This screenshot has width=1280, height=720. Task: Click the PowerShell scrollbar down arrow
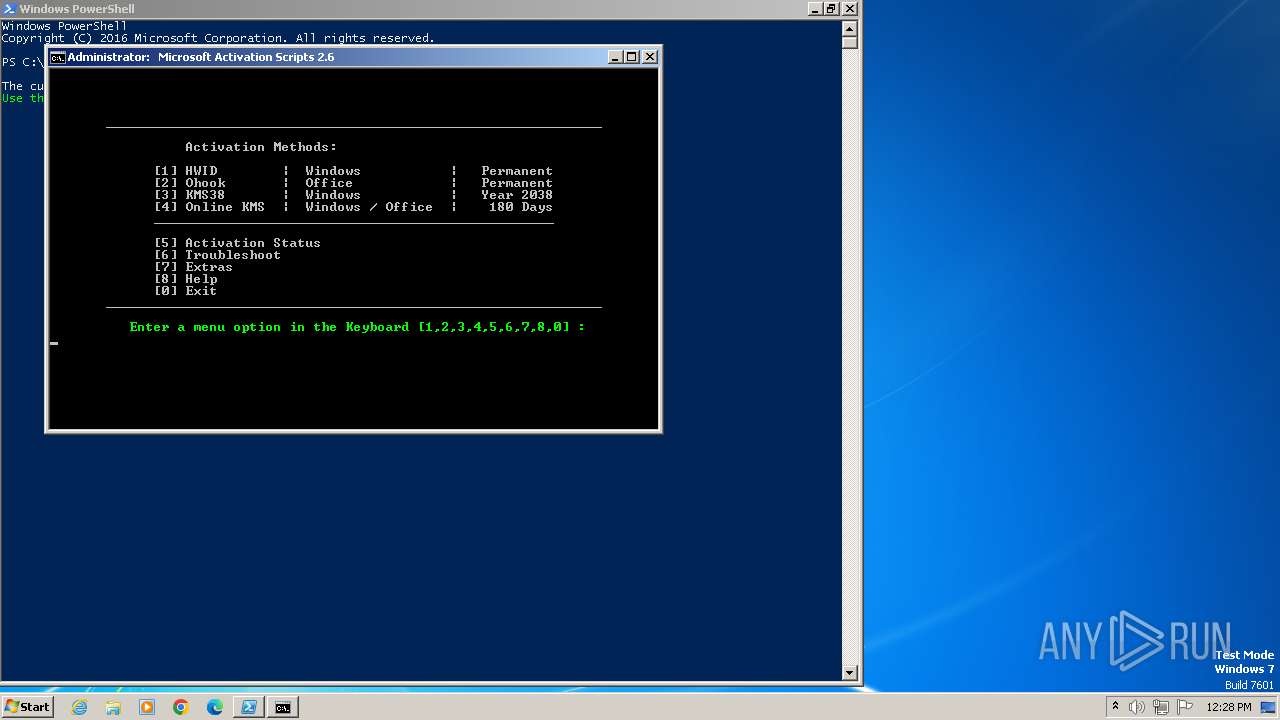click(850, 673)
